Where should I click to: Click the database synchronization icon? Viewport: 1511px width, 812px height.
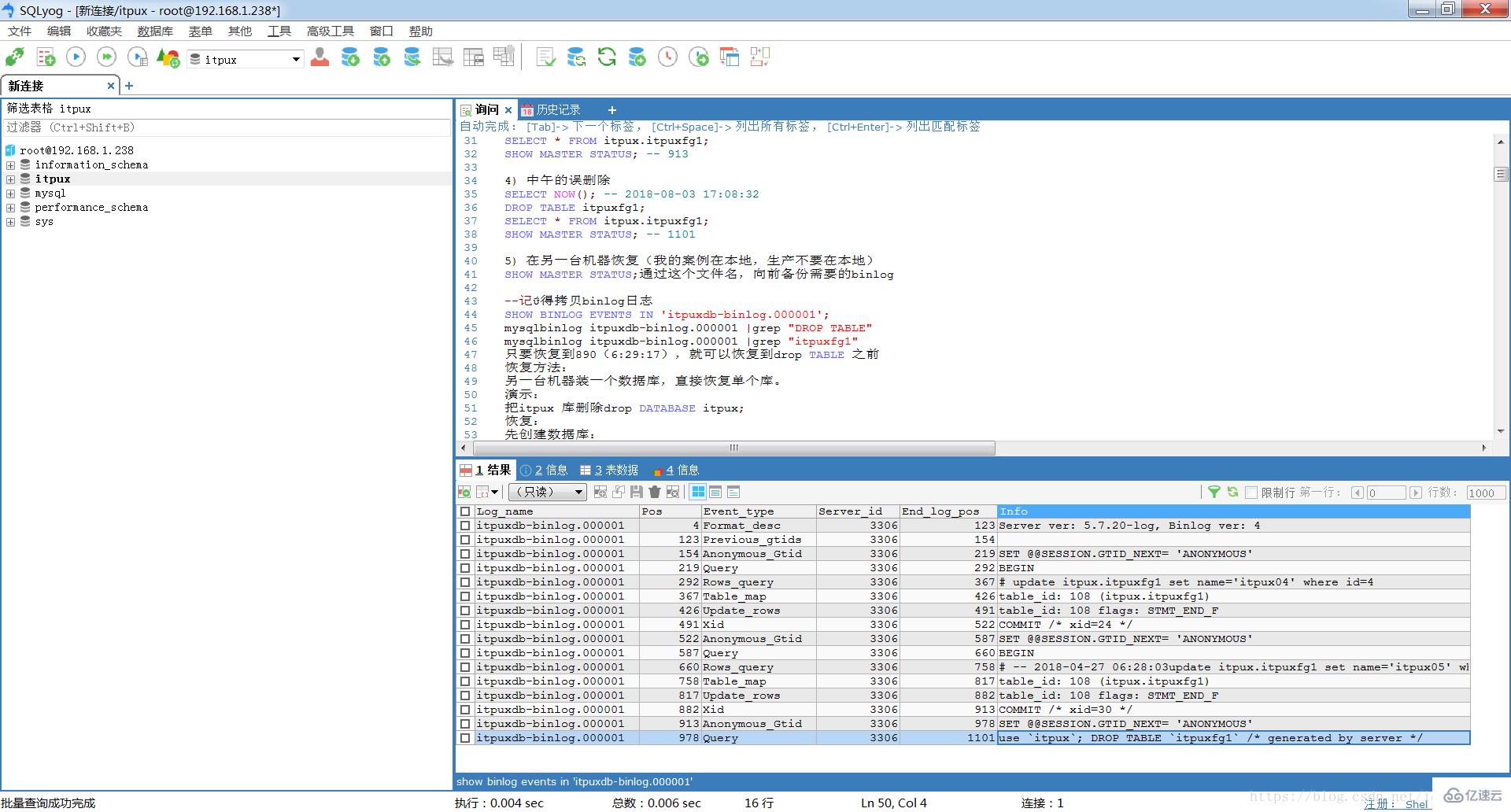[576, 57]
